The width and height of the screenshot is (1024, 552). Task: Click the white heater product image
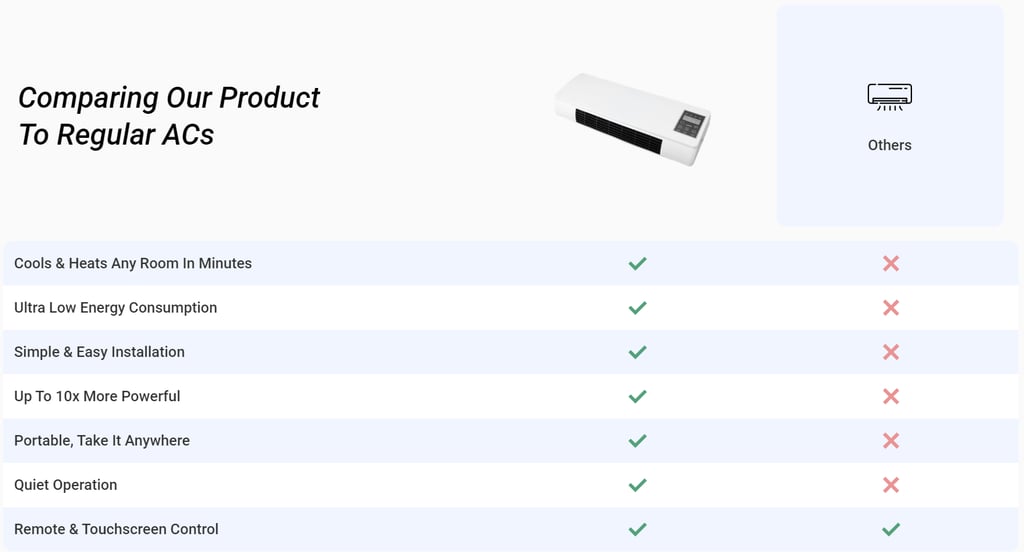coord(634,119)
